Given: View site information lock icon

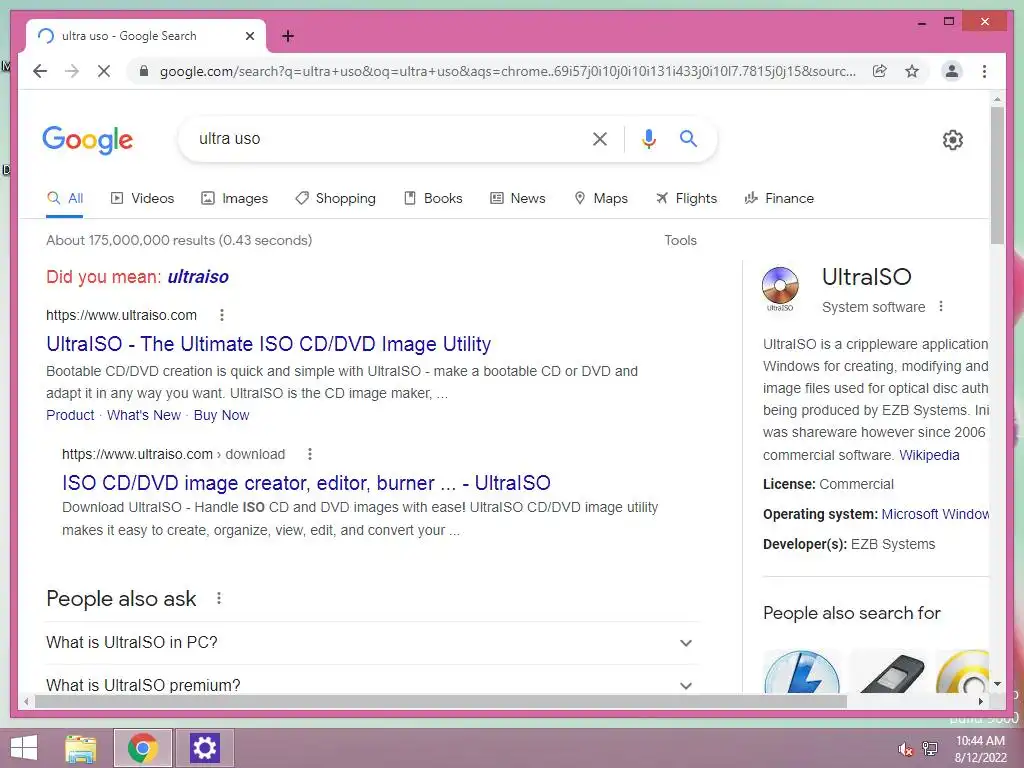Looking at the screenshot, I should 144,71.
